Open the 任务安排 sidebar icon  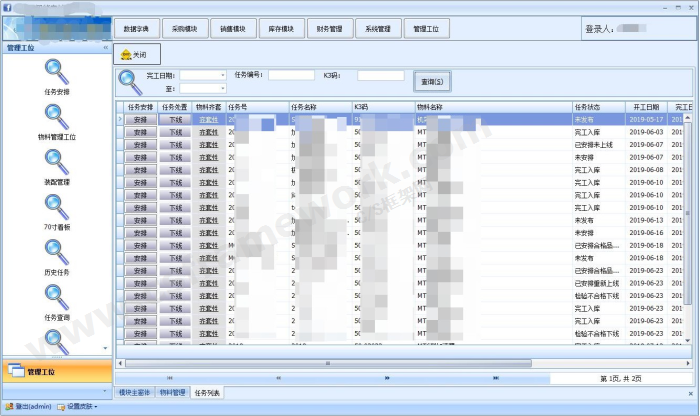(57, 72)
